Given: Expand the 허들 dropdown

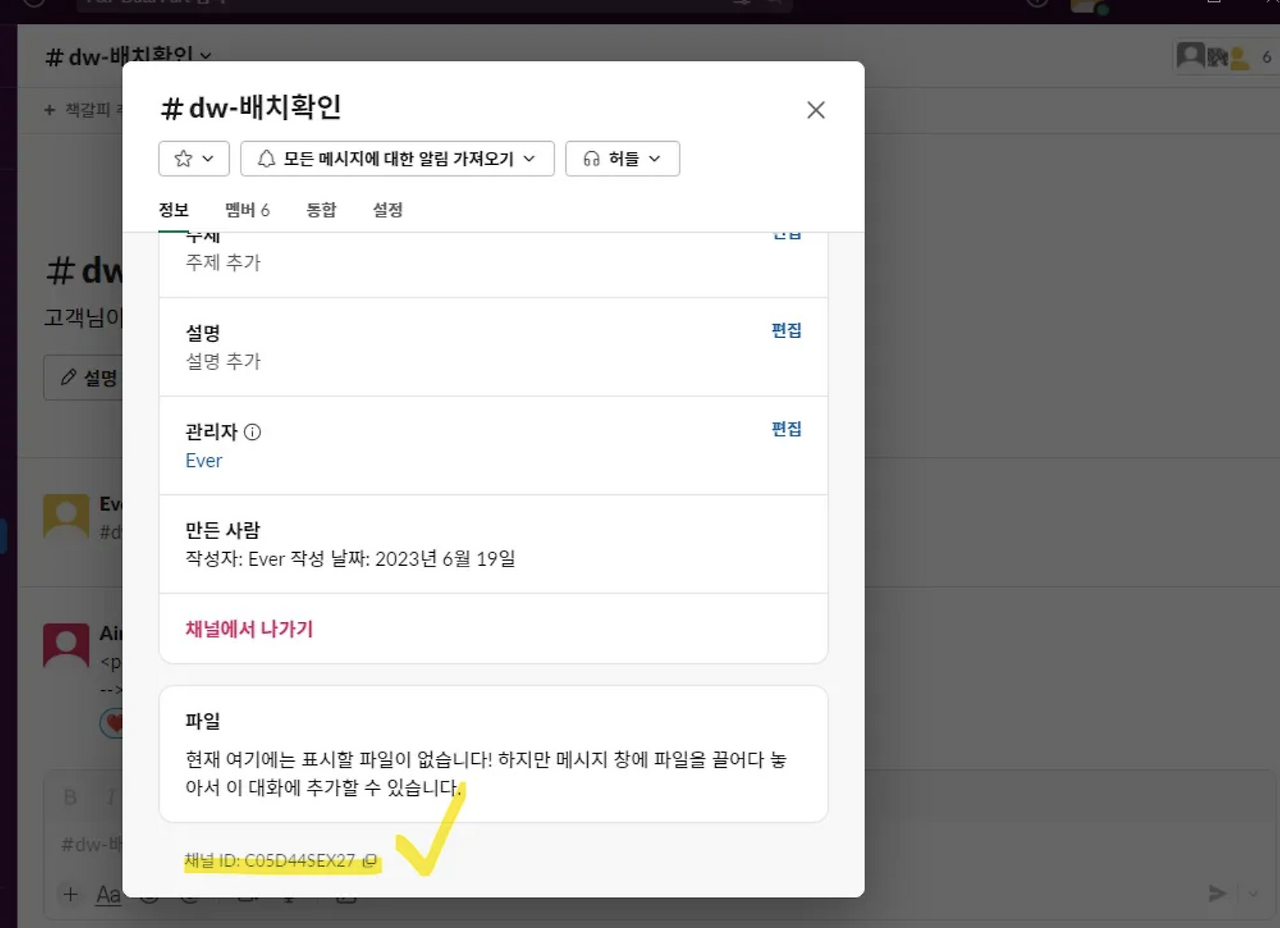Looking at the screenshot, I should 622,158.
